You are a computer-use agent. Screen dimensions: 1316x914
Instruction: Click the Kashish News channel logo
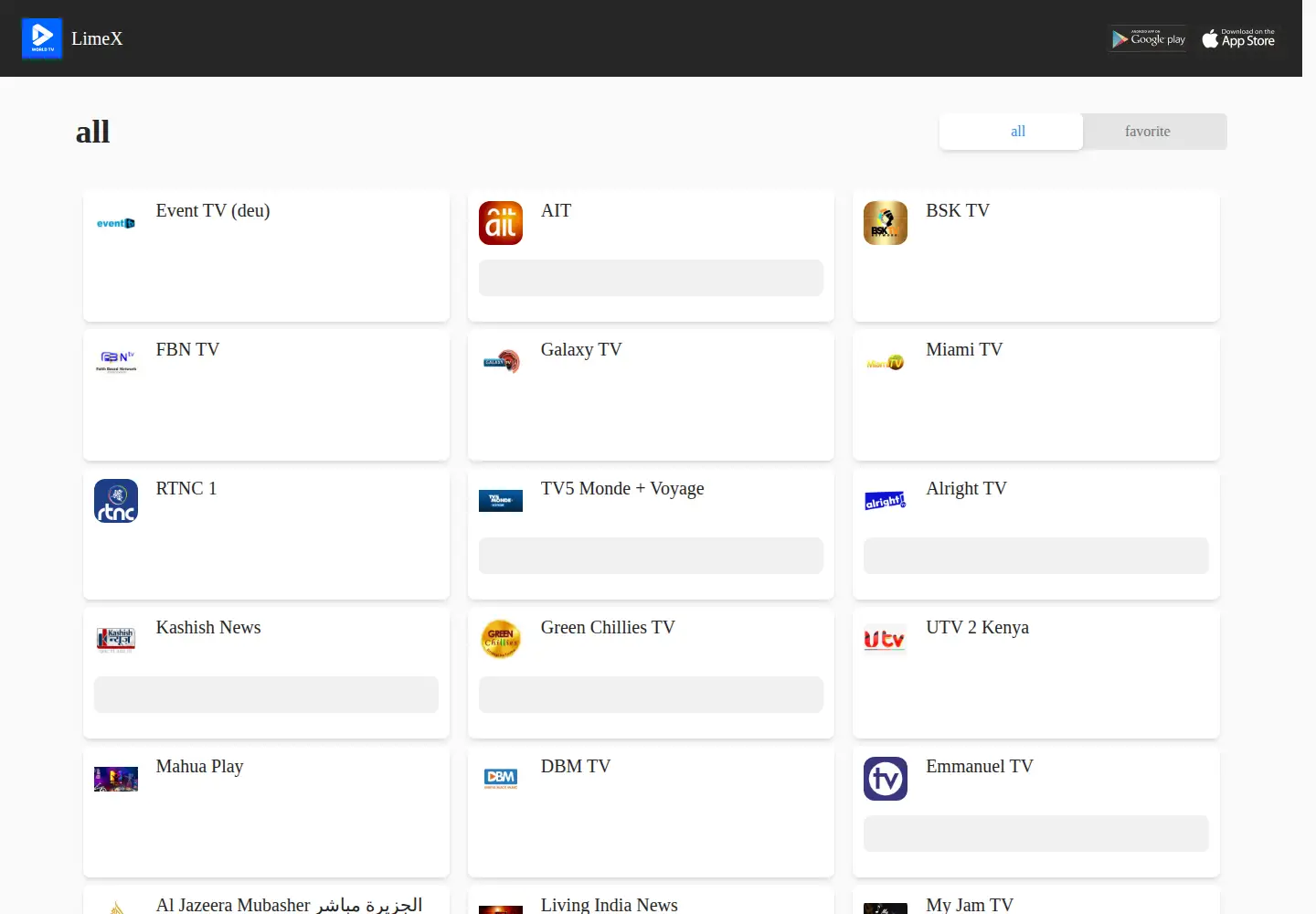tap(116, 640)
